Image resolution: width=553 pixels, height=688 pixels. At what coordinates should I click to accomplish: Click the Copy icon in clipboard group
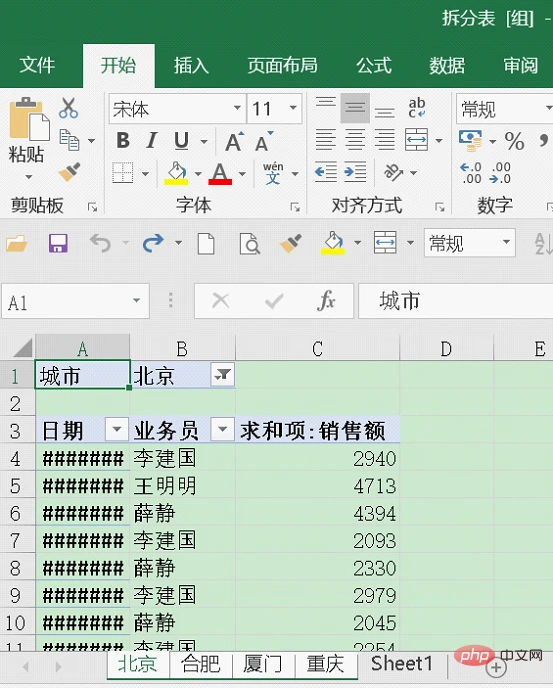pos(69,140)
